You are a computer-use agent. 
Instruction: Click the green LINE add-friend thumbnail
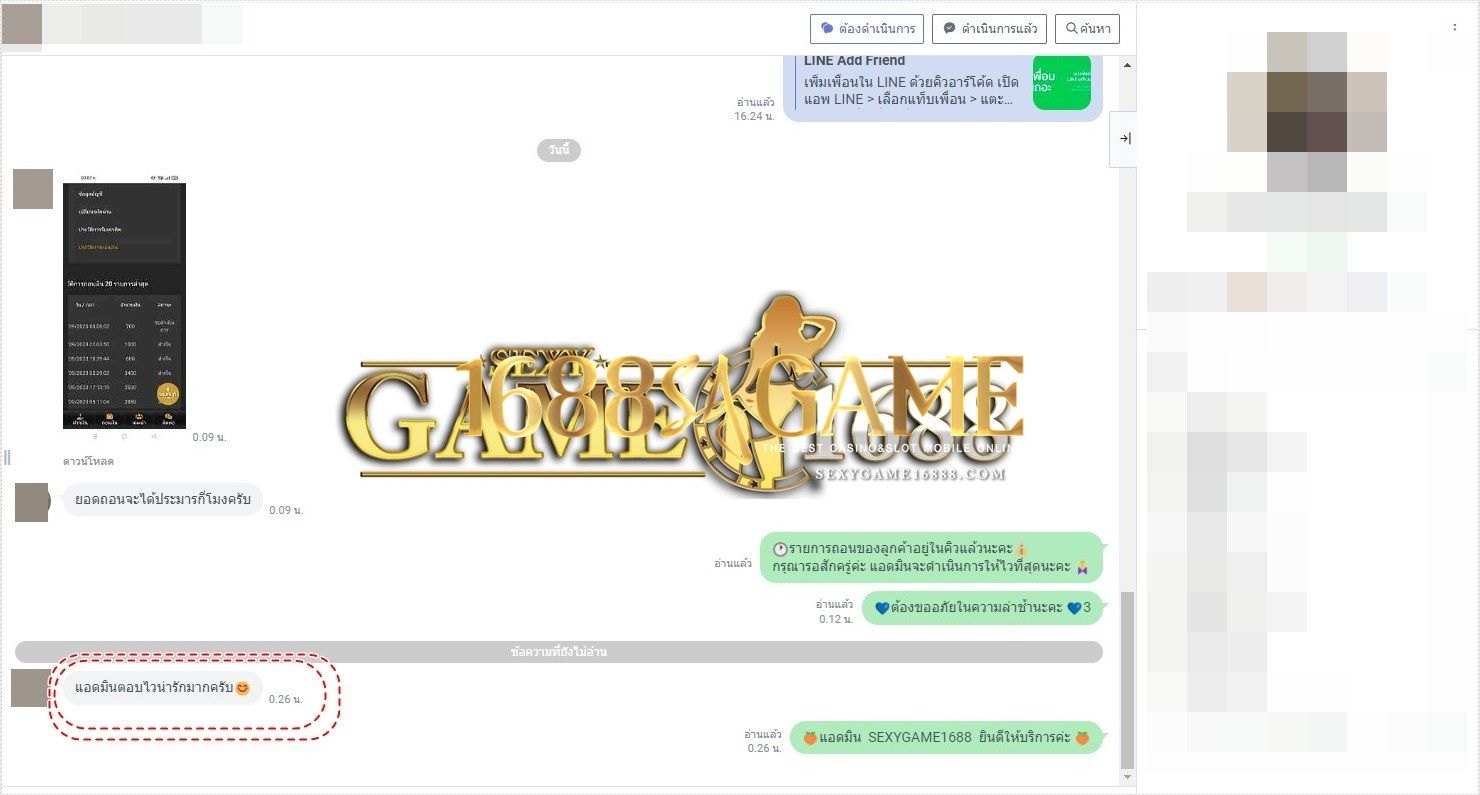point(1061,83)
